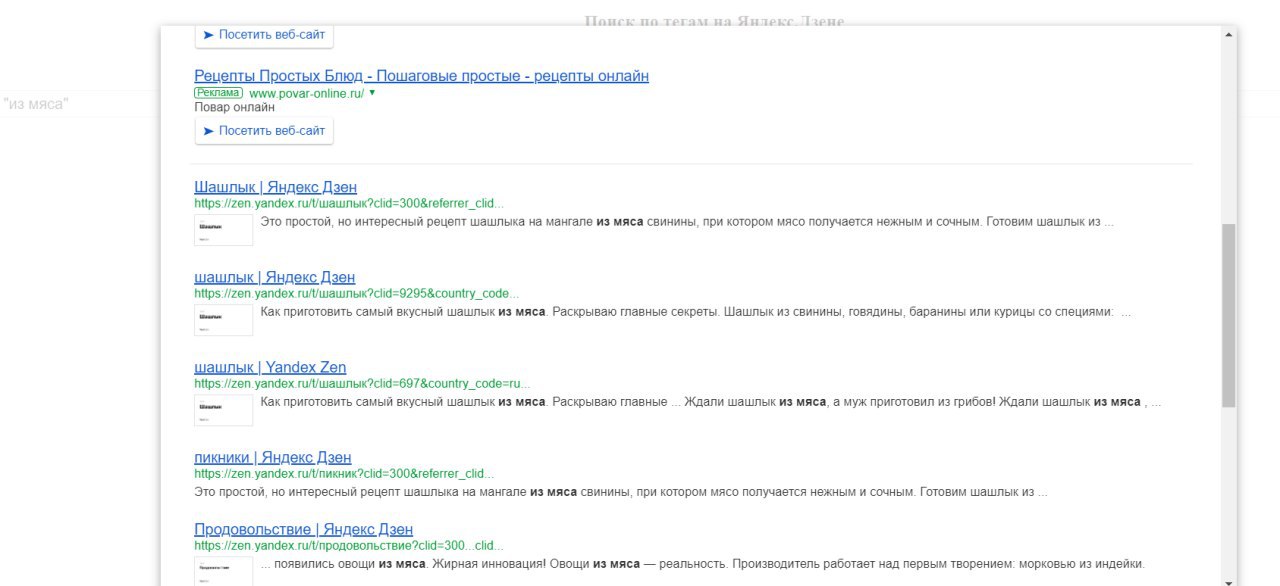
Task: Click the scrollbar down arrow
Action: pos(1228,581)
